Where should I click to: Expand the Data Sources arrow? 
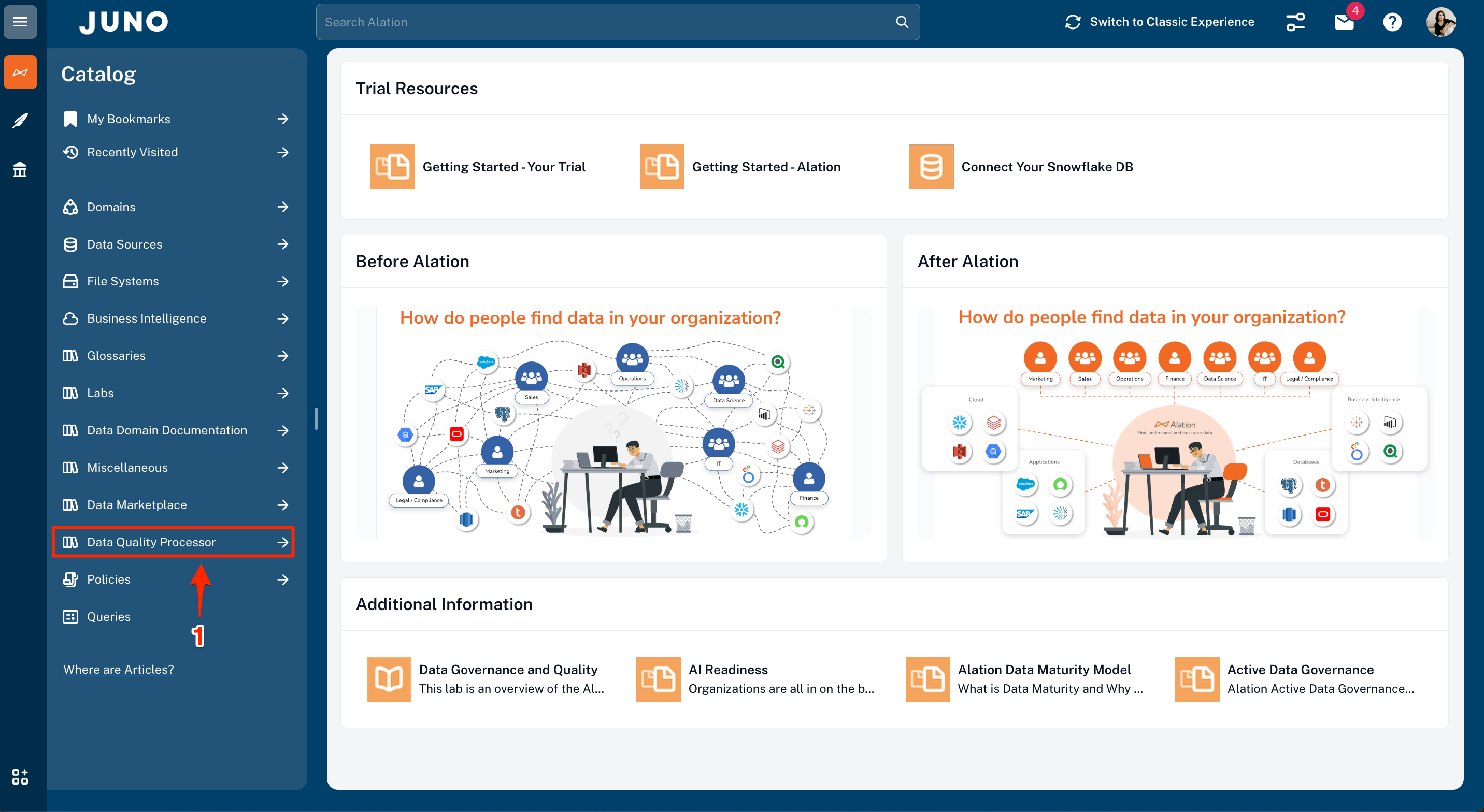point(282,244)
